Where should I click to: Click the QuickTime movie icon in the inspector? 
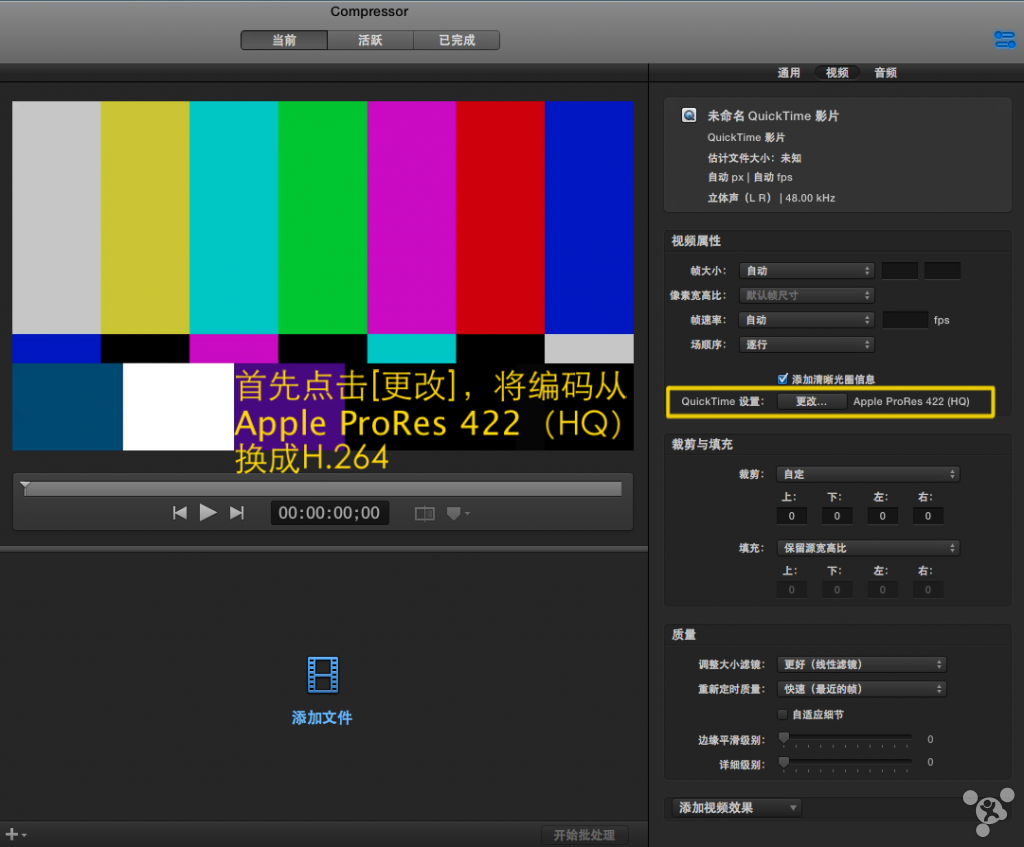click(x=689, y=116)
